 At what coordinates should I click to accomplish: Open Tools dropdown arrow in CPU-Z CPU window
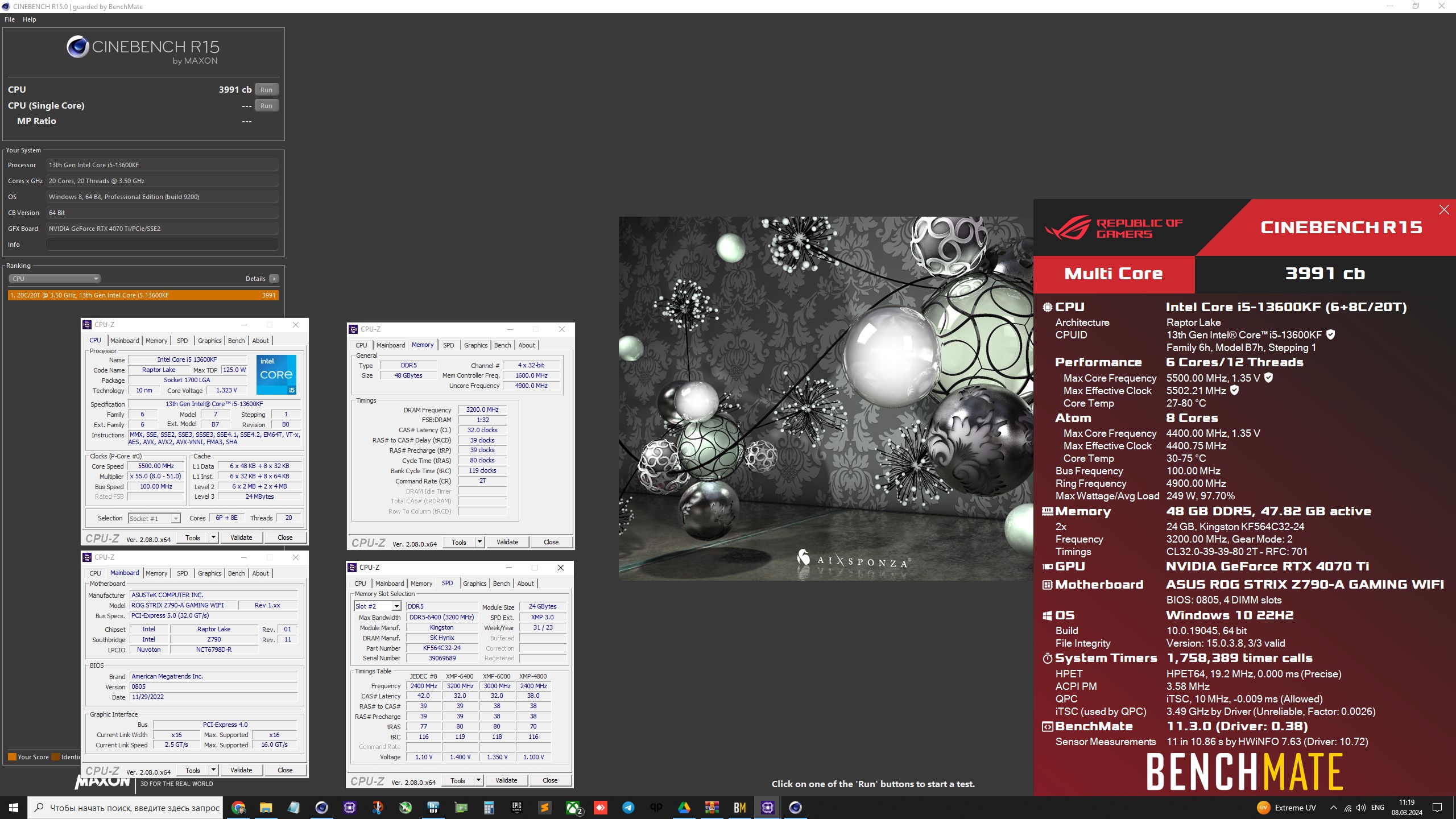214,537
